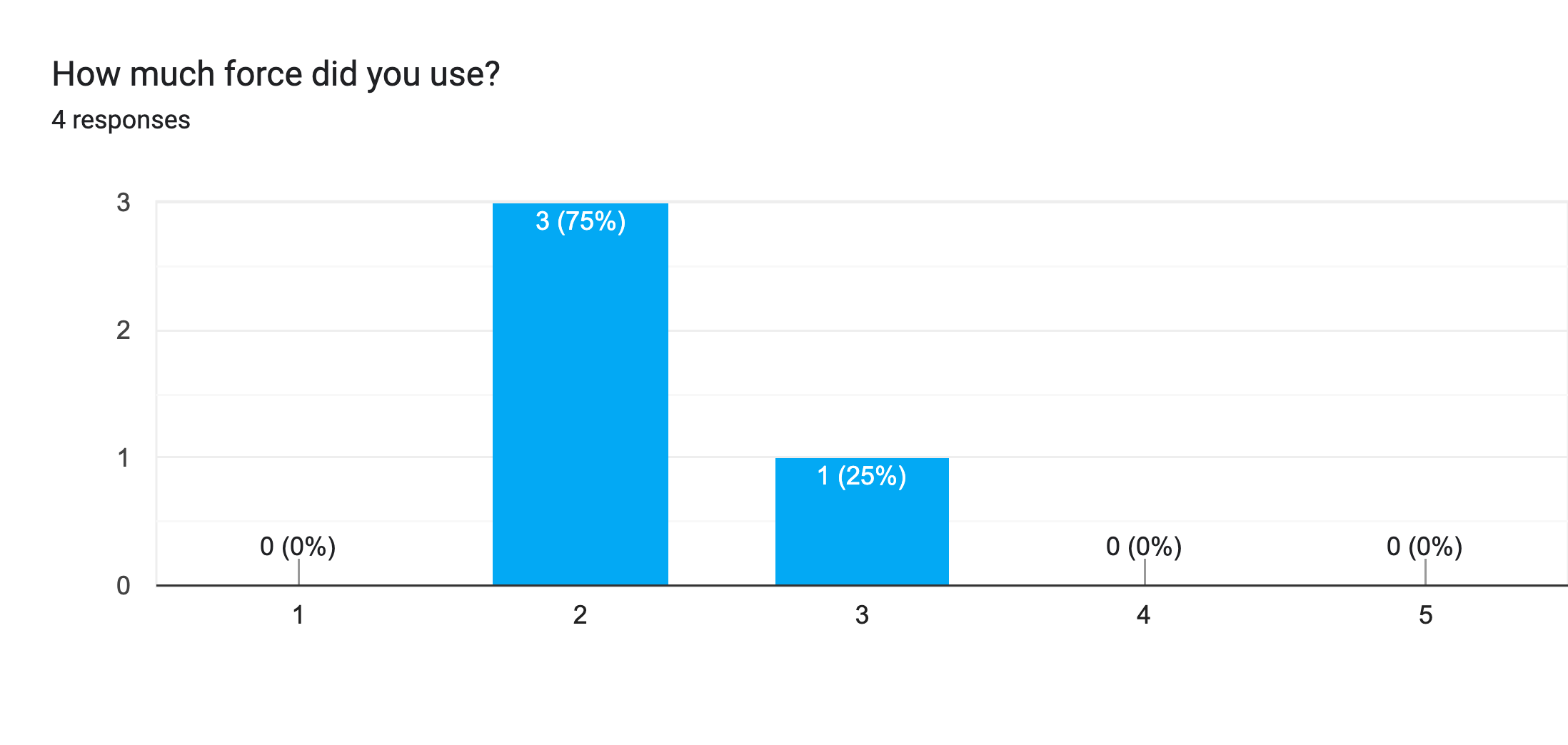Click x-axis label 3
Screen dimensions: 1568x745
[862, 615]
